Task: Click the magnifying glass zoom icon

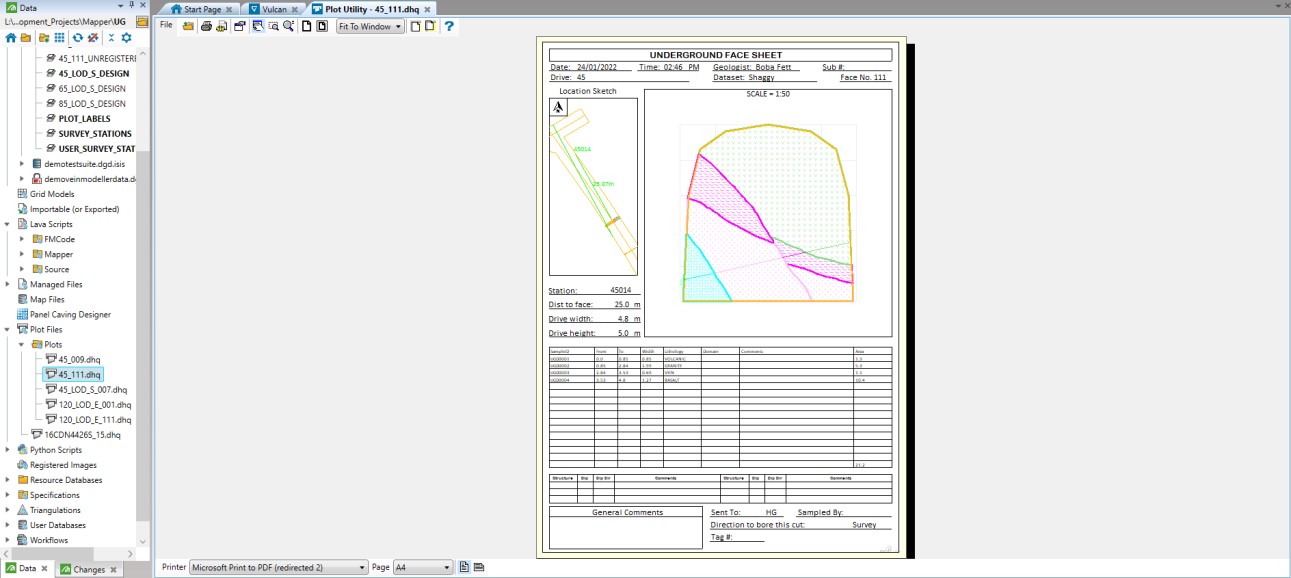Action: 288,26
